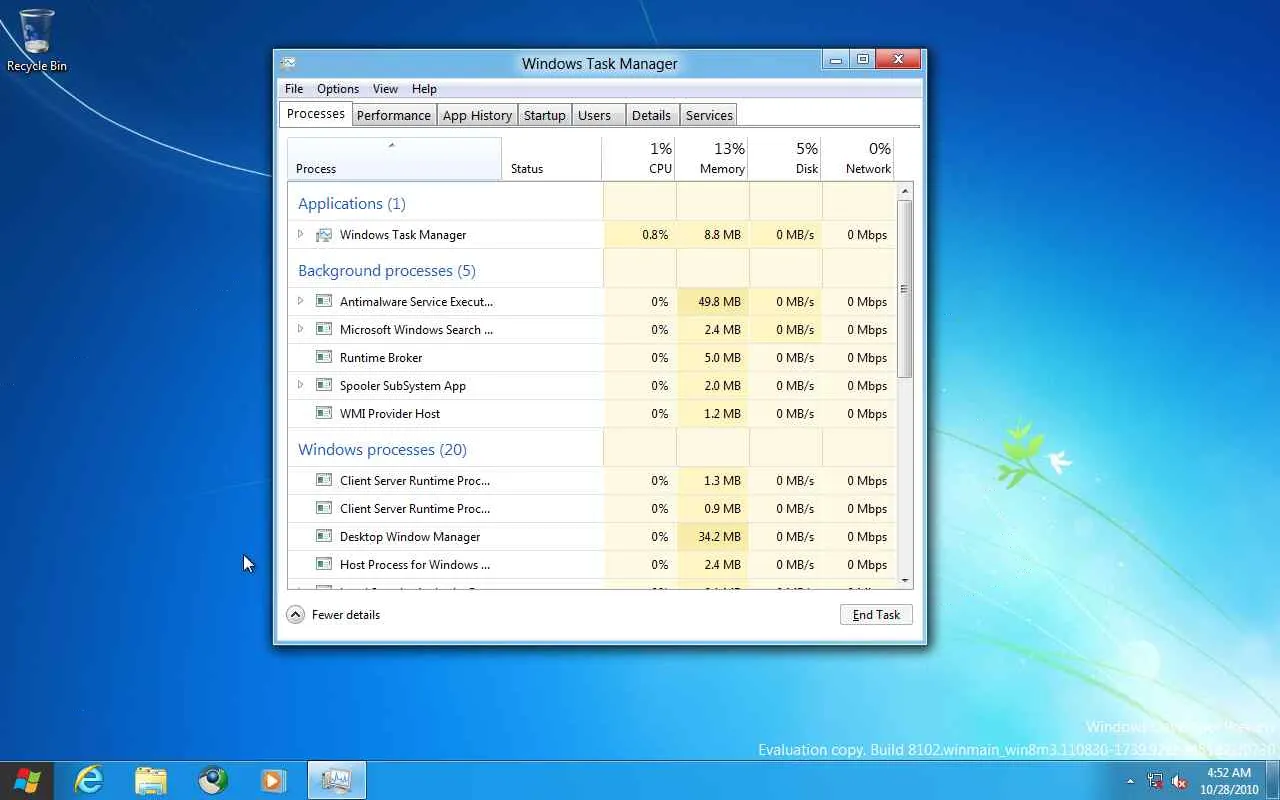Screen dimensions: 1280x800
Task: Sort processes by Disk column
Action: tap(785, 159)
